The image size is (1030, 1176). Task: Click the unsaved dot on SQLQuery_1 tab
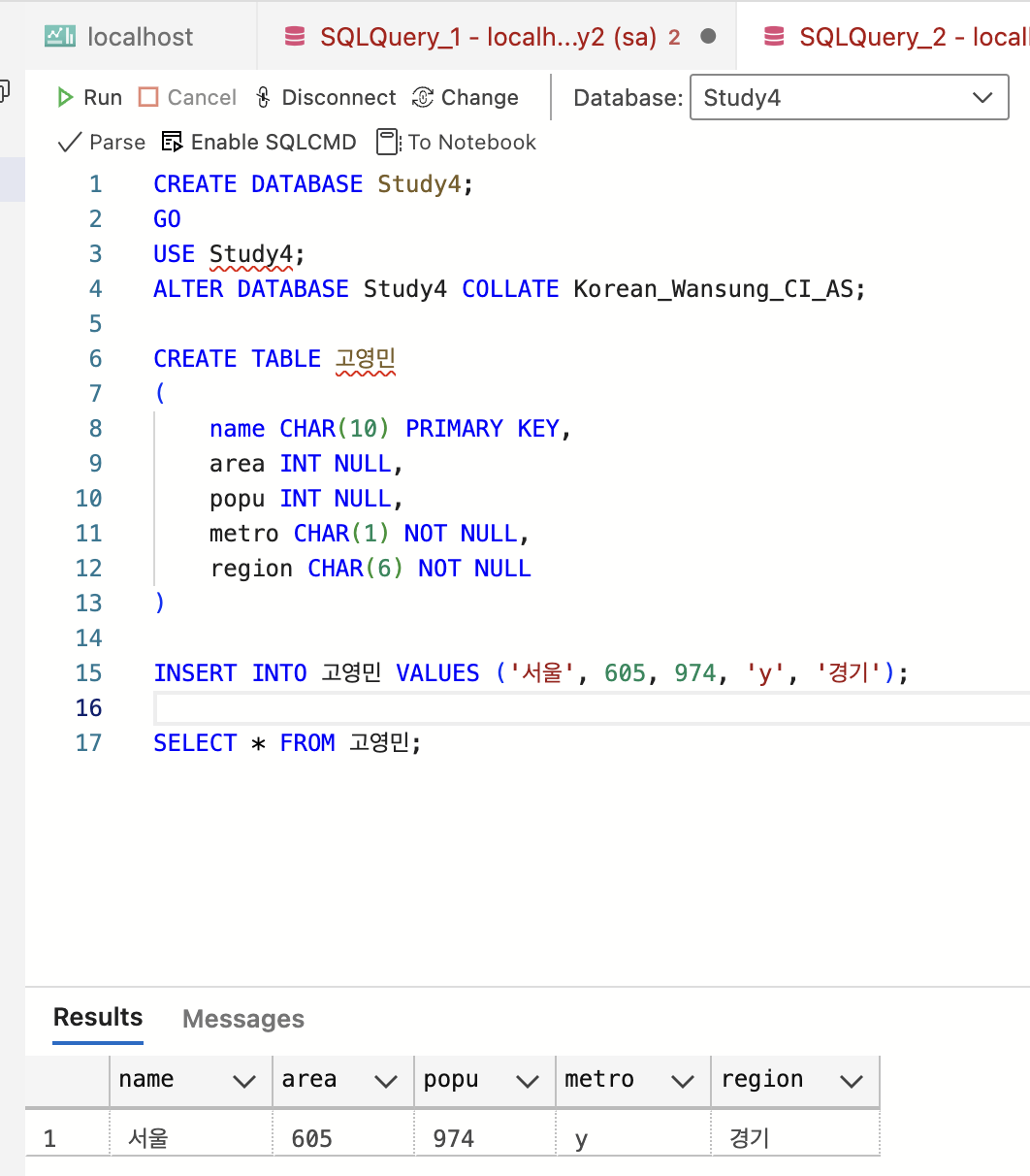708,37
